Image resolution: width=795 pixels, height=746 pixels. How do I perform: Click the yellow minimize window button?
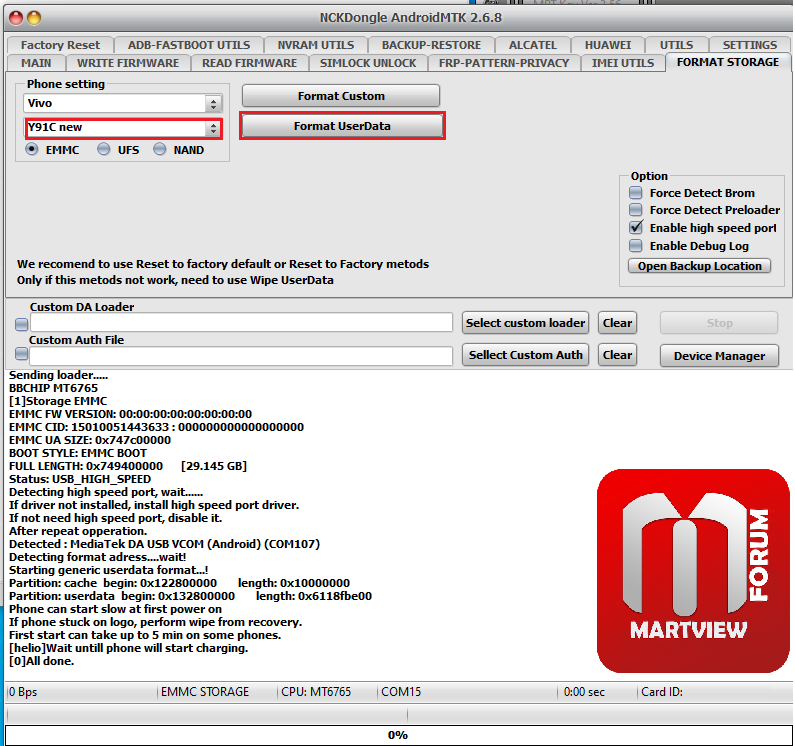[34, 18]
